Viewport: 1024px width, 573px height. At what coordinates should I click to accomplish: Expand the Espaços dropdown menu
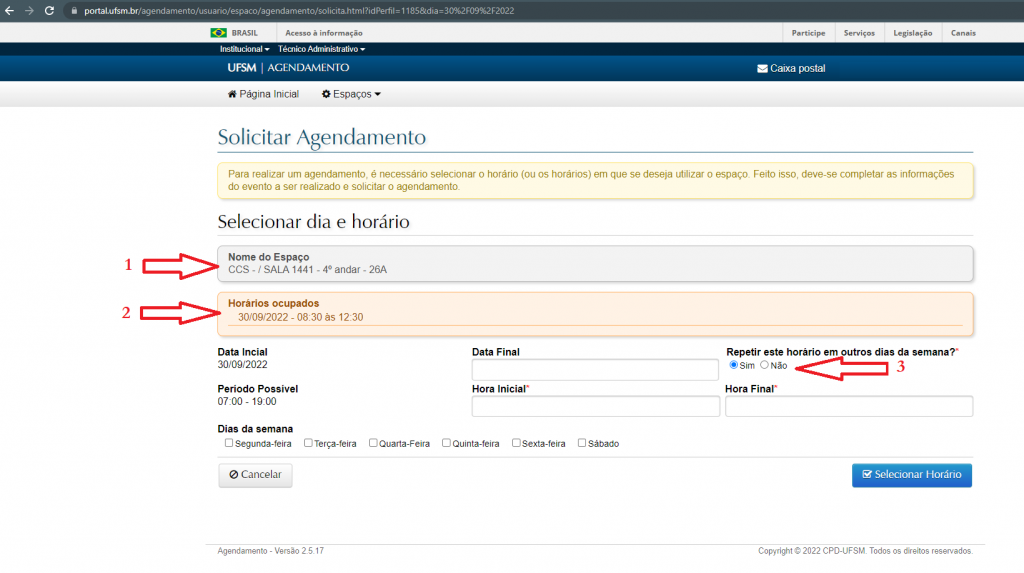[351, 94]
